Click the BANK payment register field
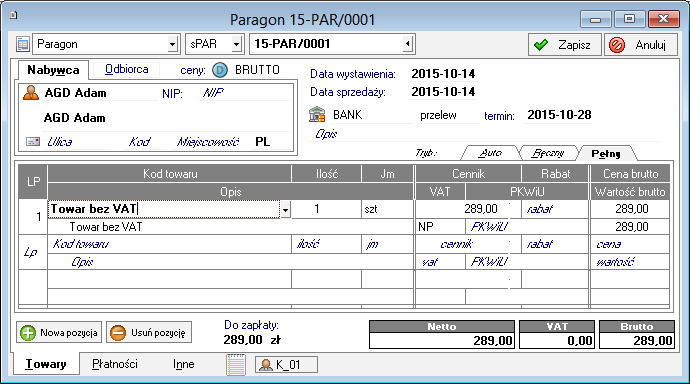Image resolution: width=690 pixels, height=384 pixels. (x=372, y=115)
